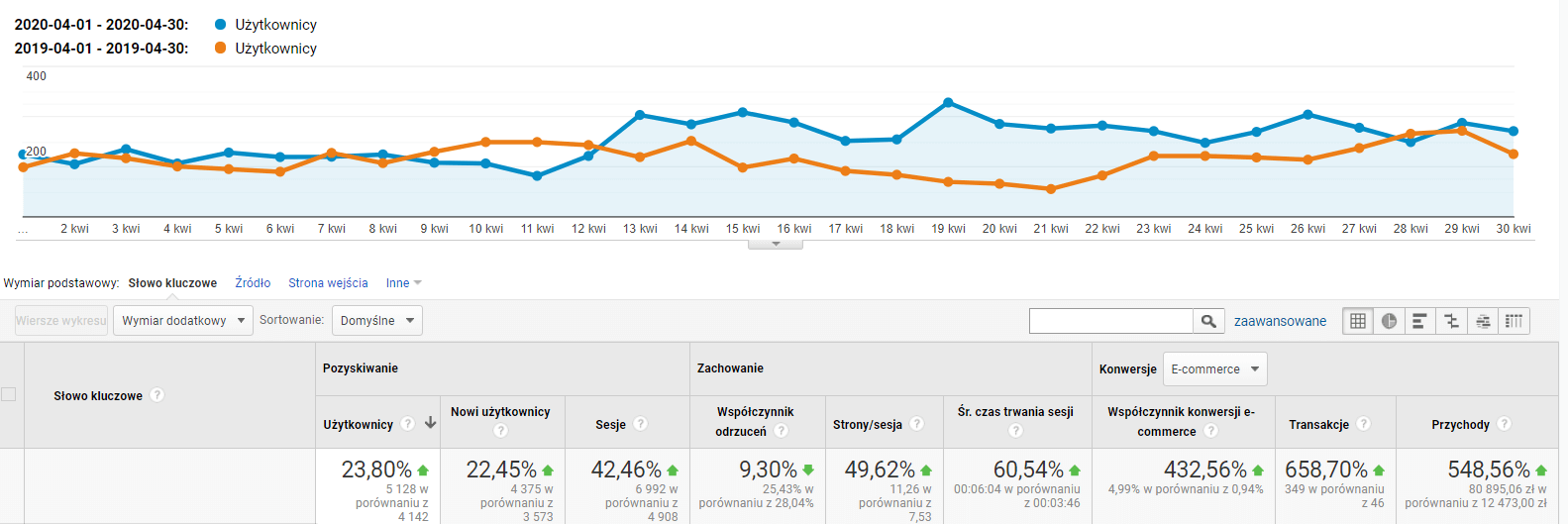The width and height of the screenshot is (1568, 524).
Task: Select the comparison view icon
Action: (x=1451, y=321)
